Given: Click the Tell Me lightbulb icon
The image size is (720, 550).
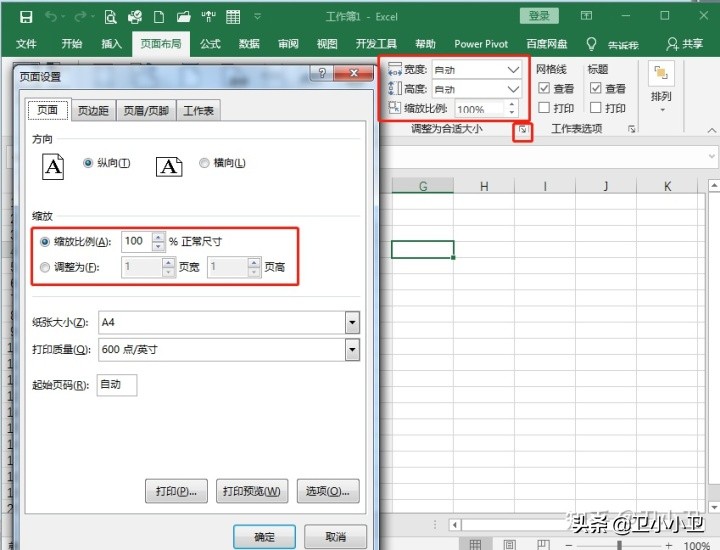Looking at the screenshot, I should pos(591,44).
